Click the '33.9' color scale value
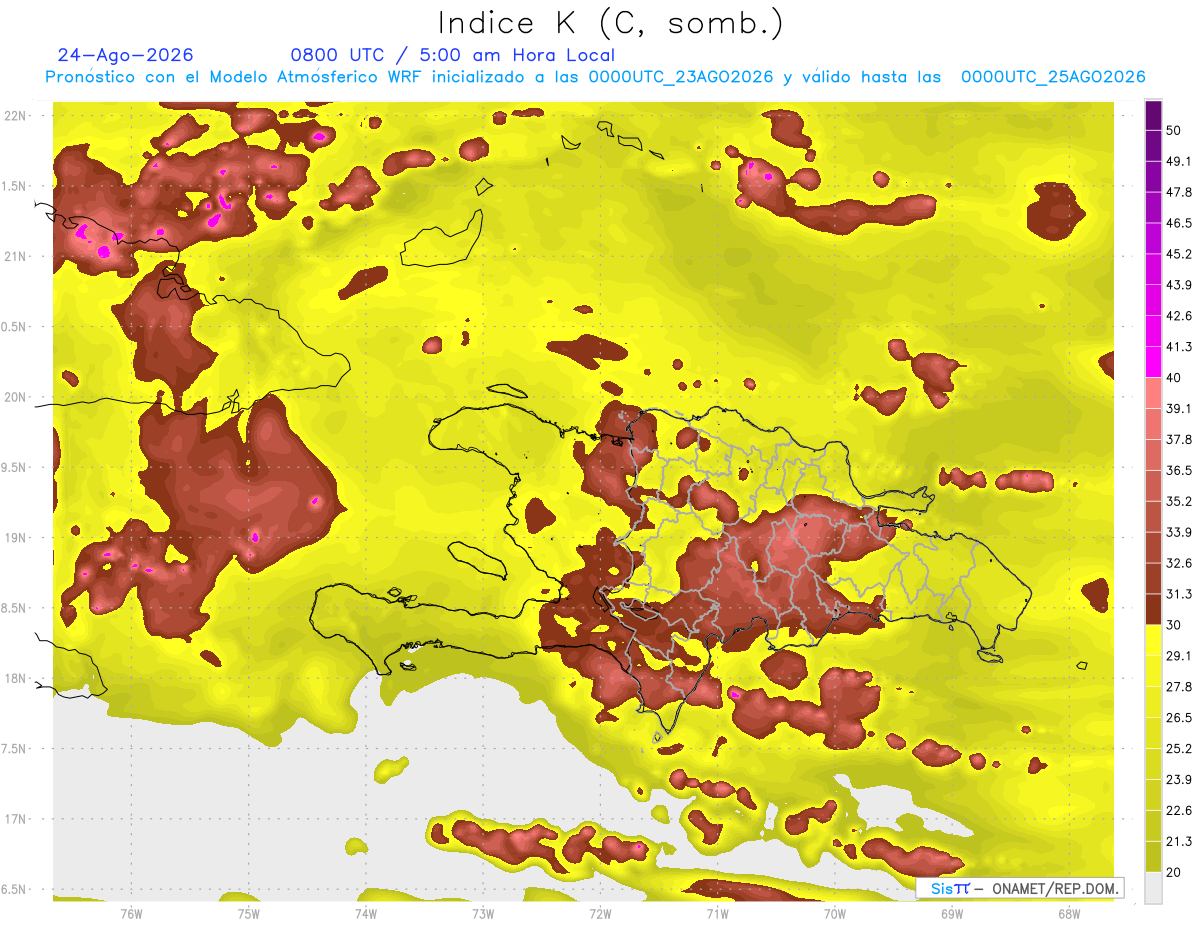The width and height of the screenshot is (1200, 927). (1179, 532)
